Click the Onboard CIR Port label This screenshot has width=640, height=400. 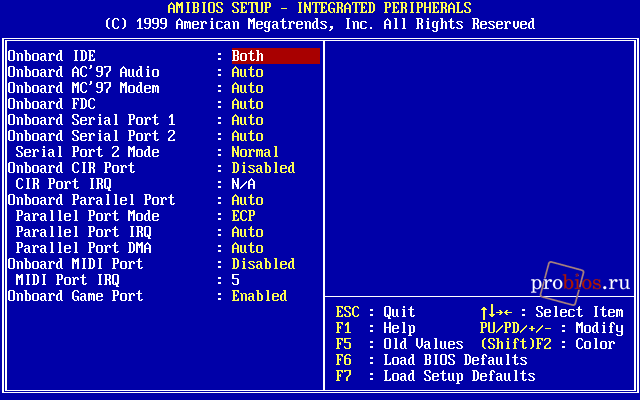(x=71, y=168)
